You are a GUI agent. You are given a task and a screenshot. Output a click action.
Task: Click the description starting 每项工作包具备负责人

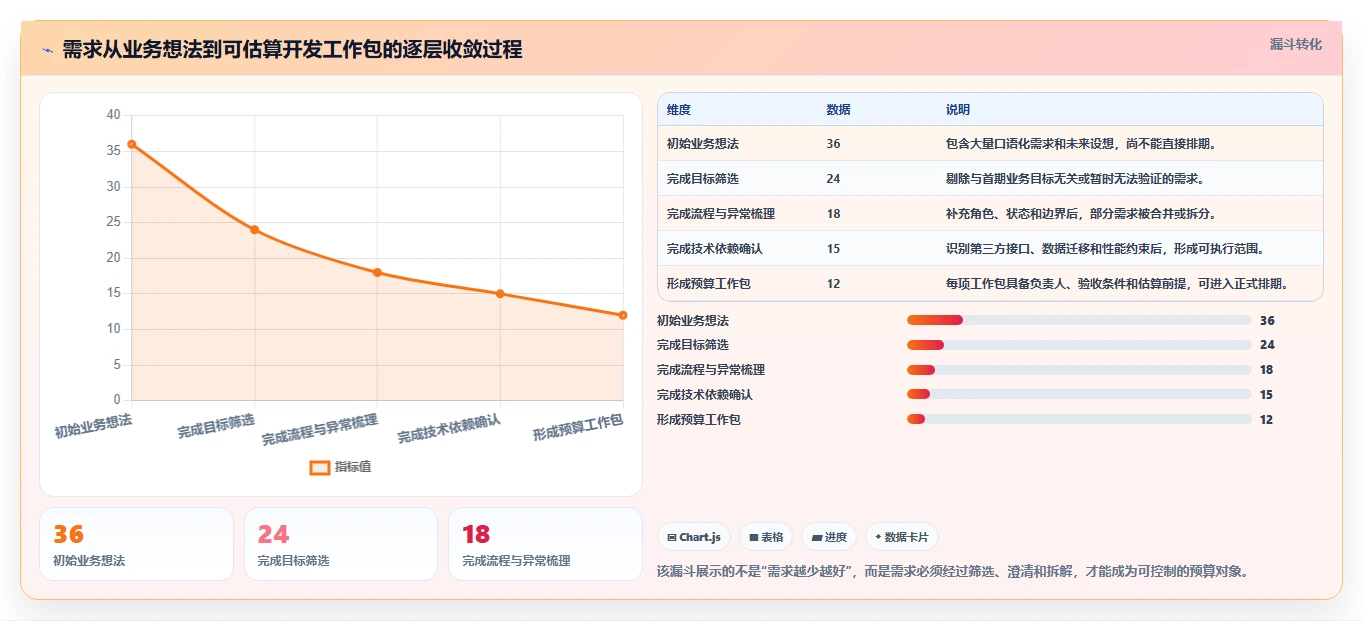pyautogui.click(x=1117, y=284)
